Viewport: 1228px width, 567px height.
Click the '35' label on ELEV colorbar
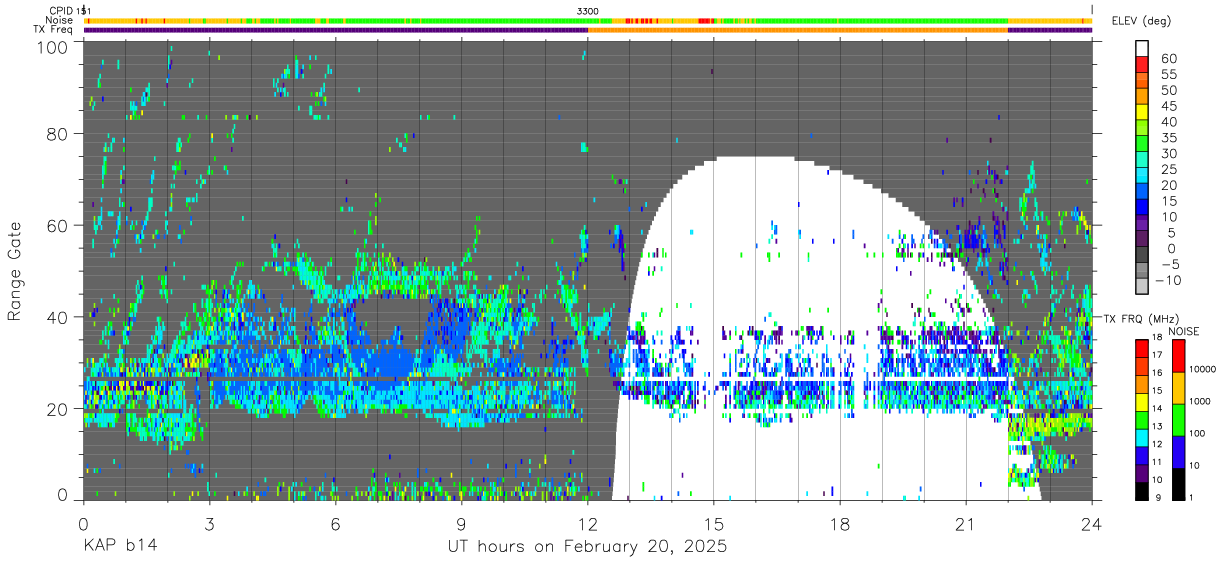tap(1168, 138)
